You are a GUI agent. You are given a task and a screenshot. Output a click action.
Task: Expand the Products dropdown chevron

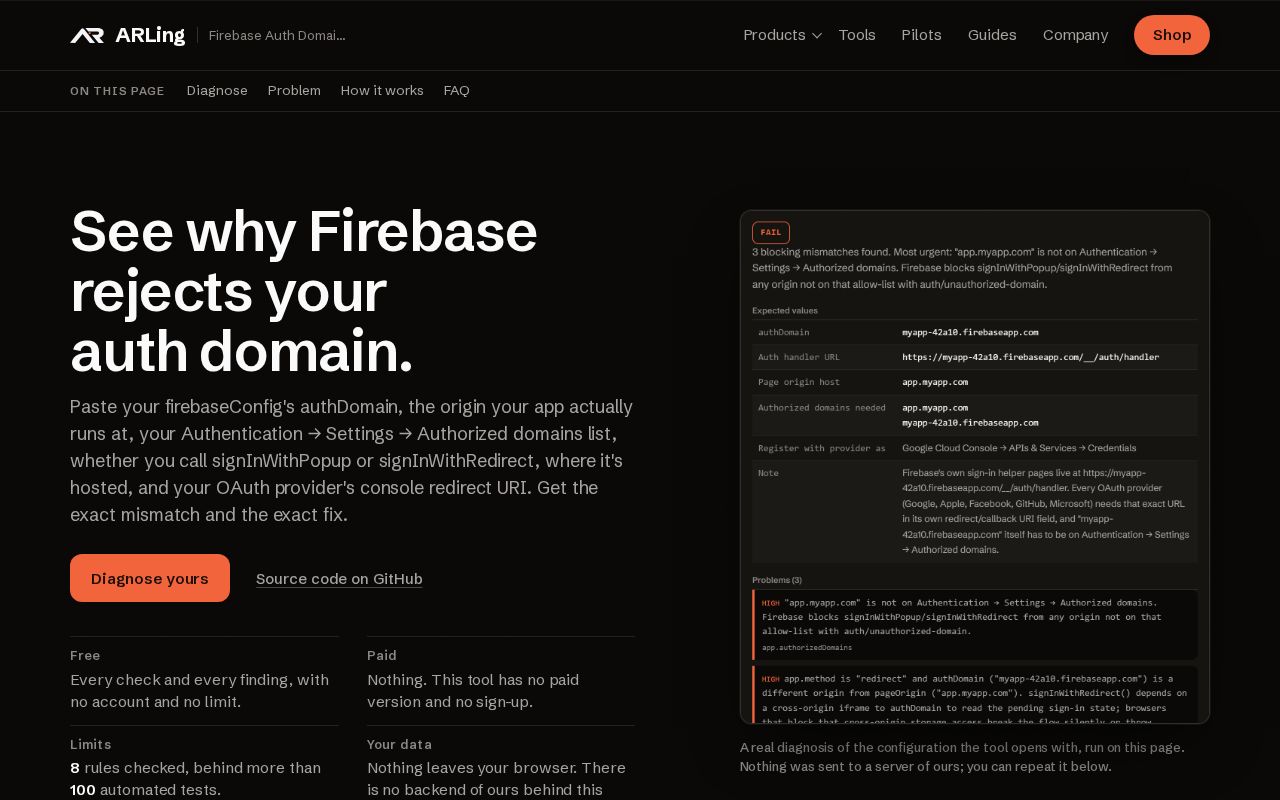pos(816,36)
